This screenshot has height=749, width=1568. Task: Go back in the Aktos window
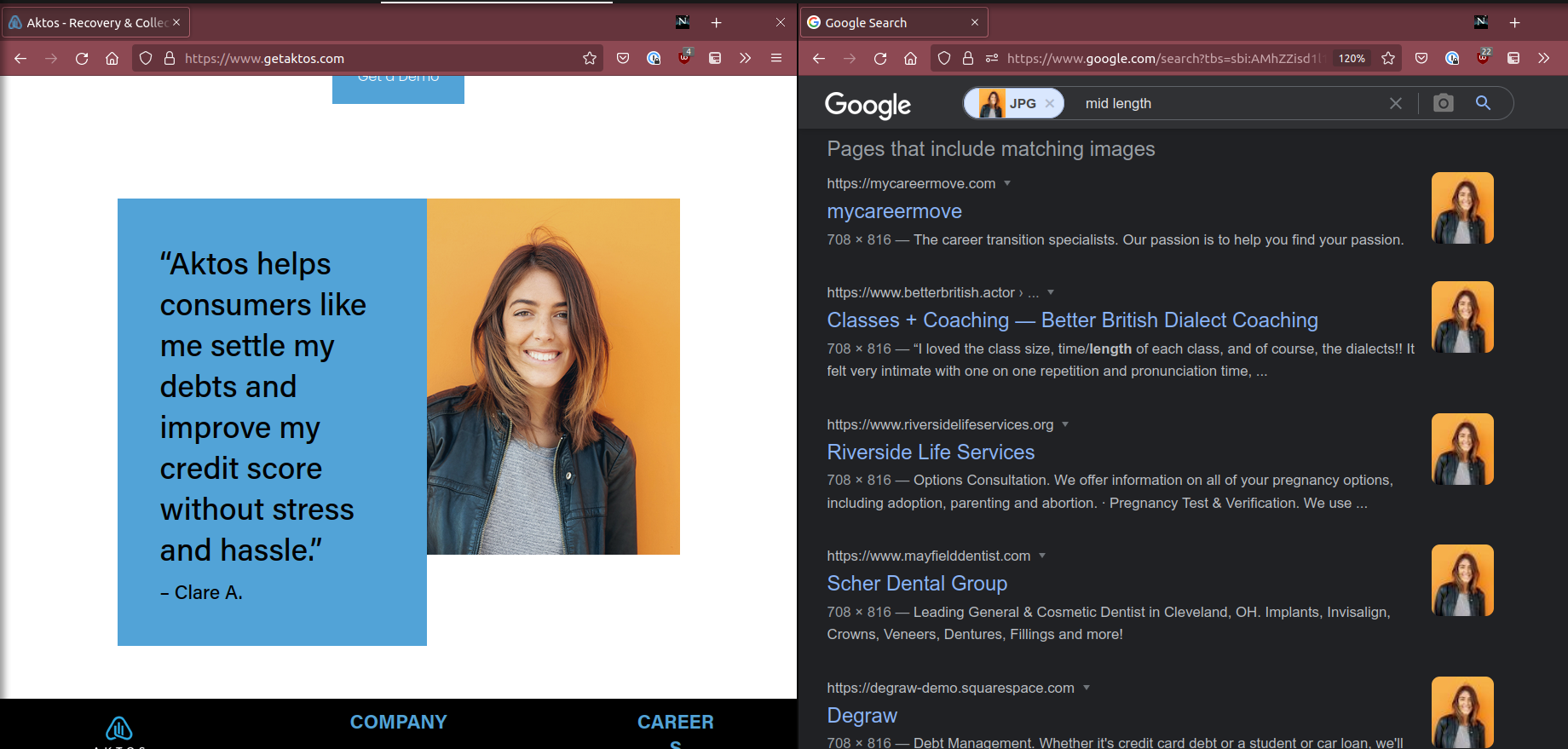coord(20,58)
